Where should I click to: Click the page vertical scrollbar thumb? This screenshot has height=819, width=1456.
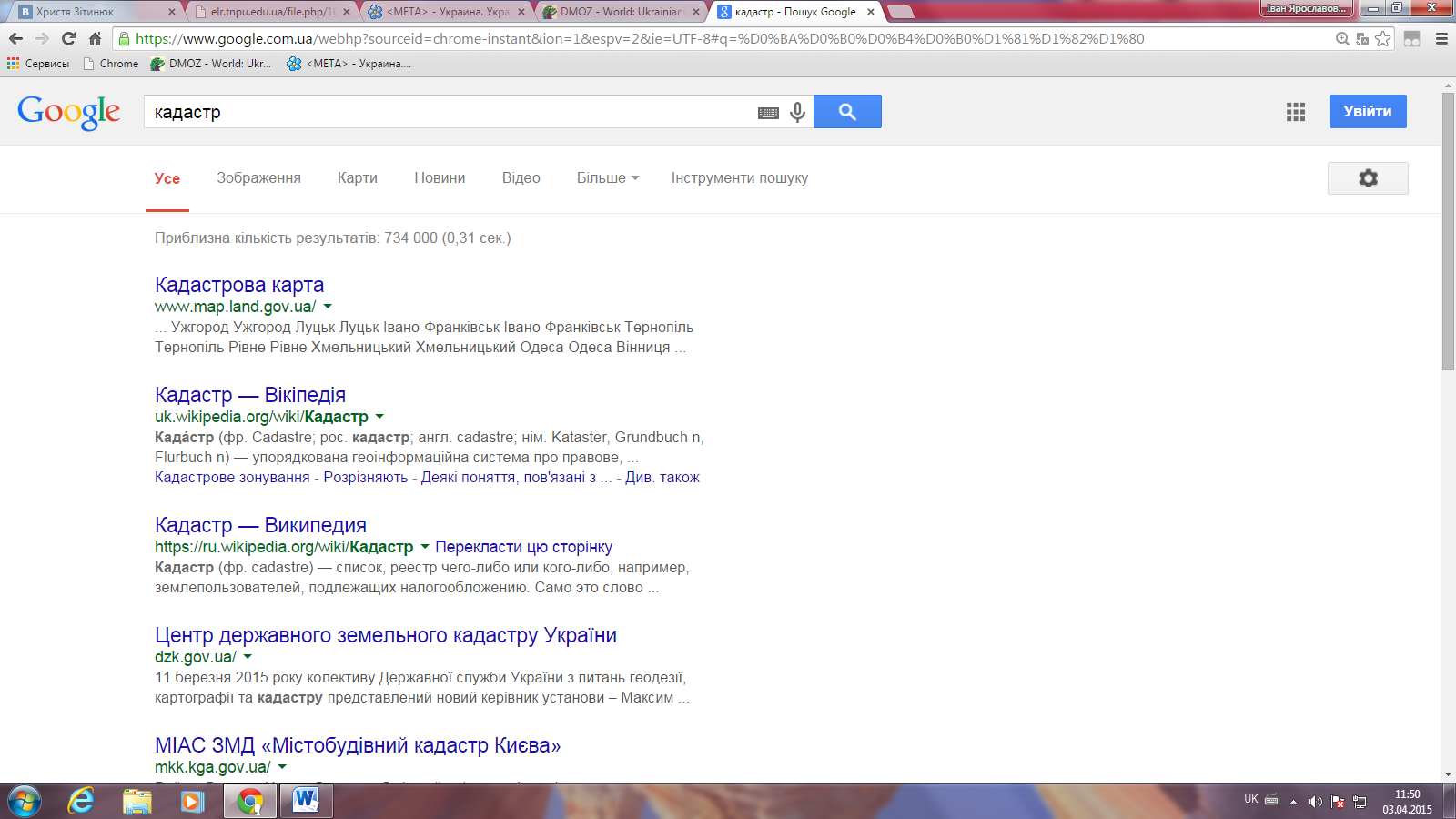[1449, 231]
